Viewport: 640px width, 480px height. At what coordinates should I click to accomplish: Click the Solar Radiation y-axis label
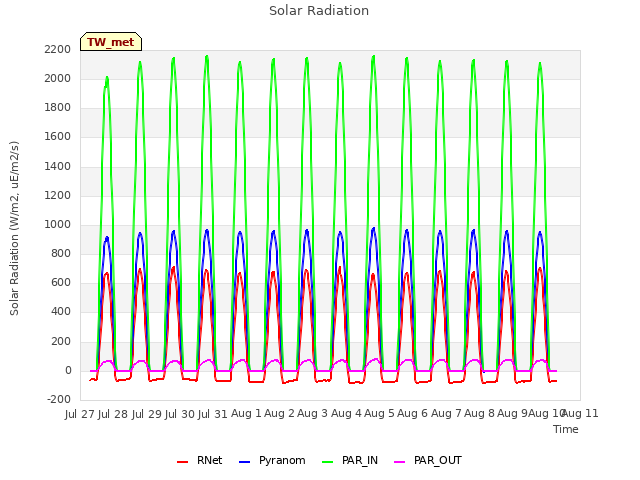[x=14, y=228]
